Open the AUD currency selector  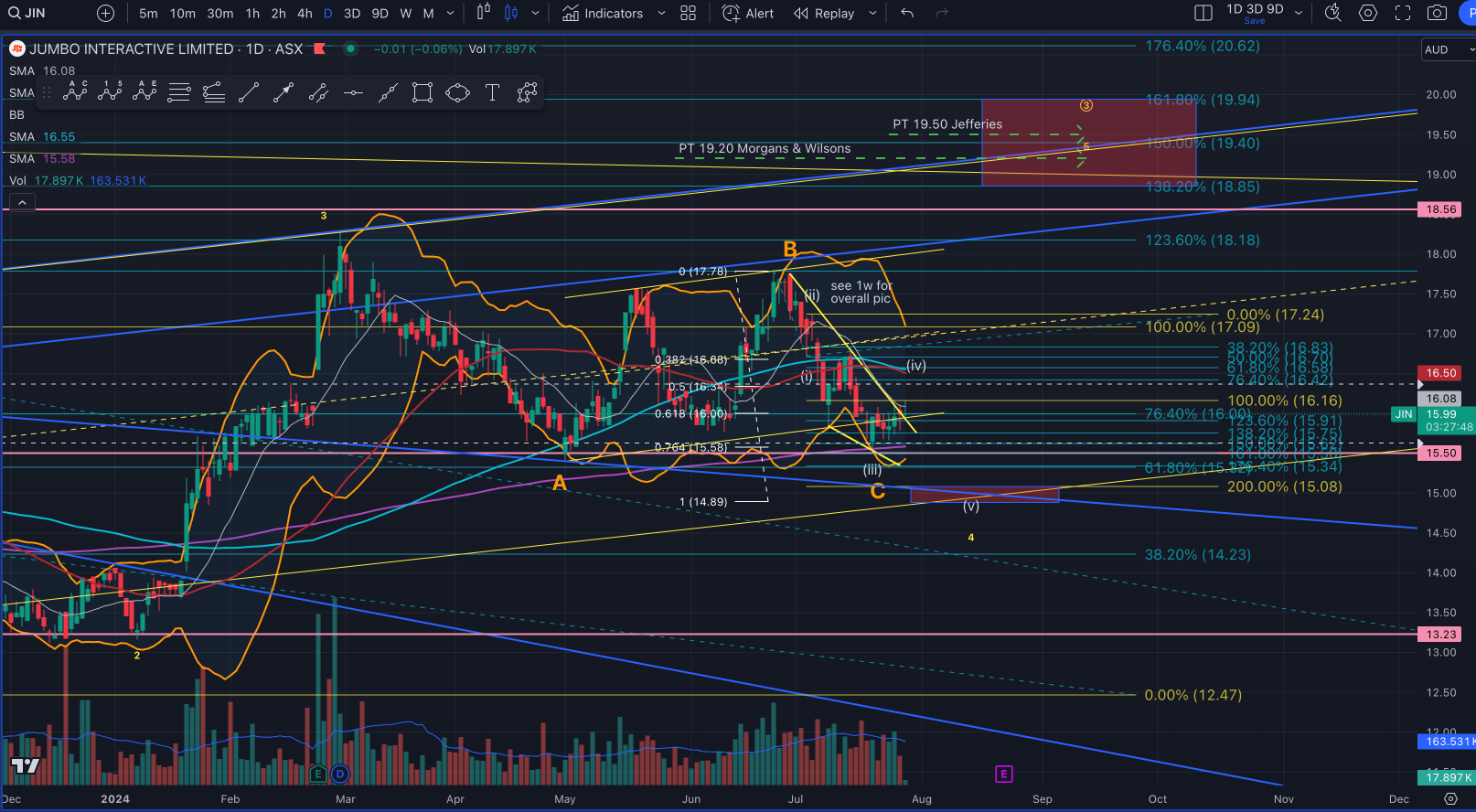coord(1449,49)
